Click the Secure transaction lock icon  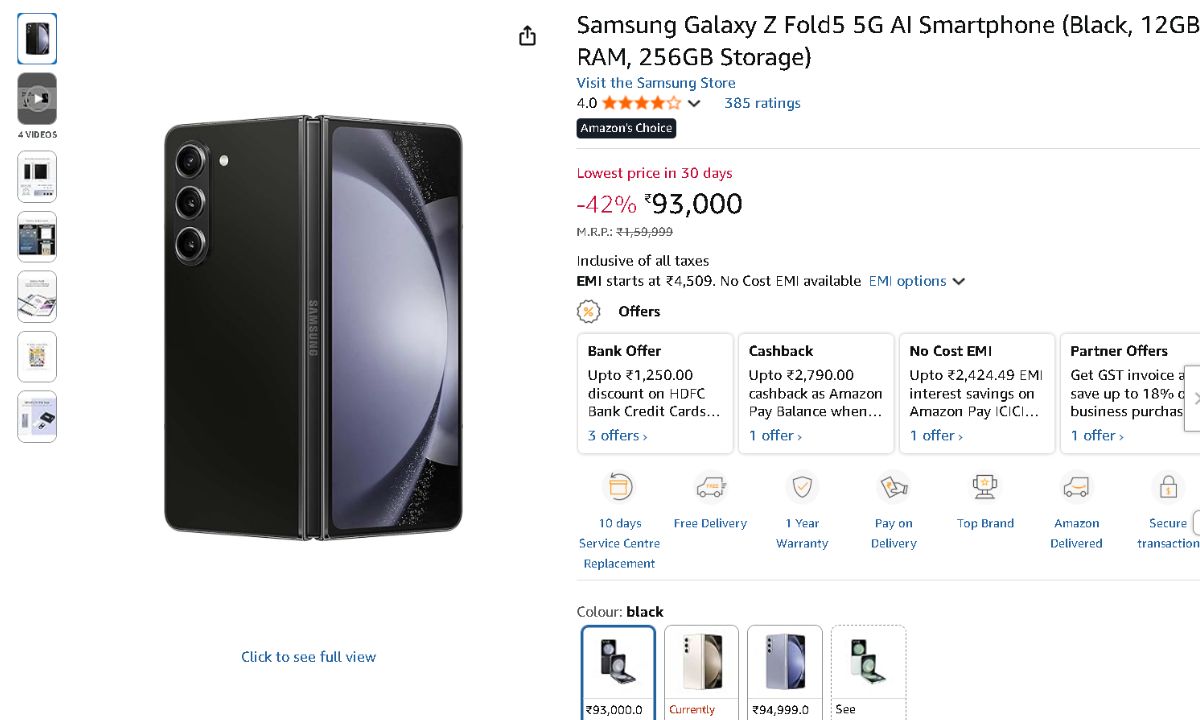pyautogui.click(x=1167, y=488)
